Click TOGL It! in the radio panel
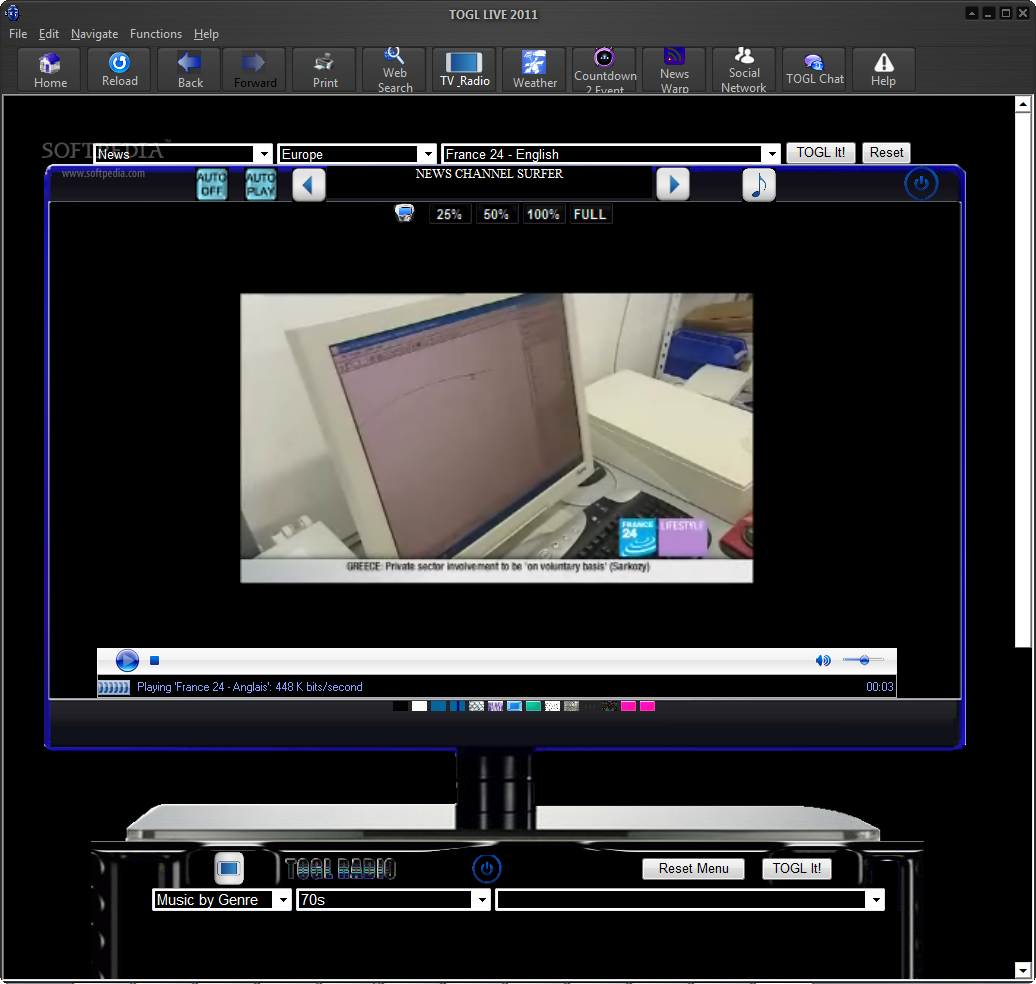This screenshot has width=1036, height=984. point(796,868)
